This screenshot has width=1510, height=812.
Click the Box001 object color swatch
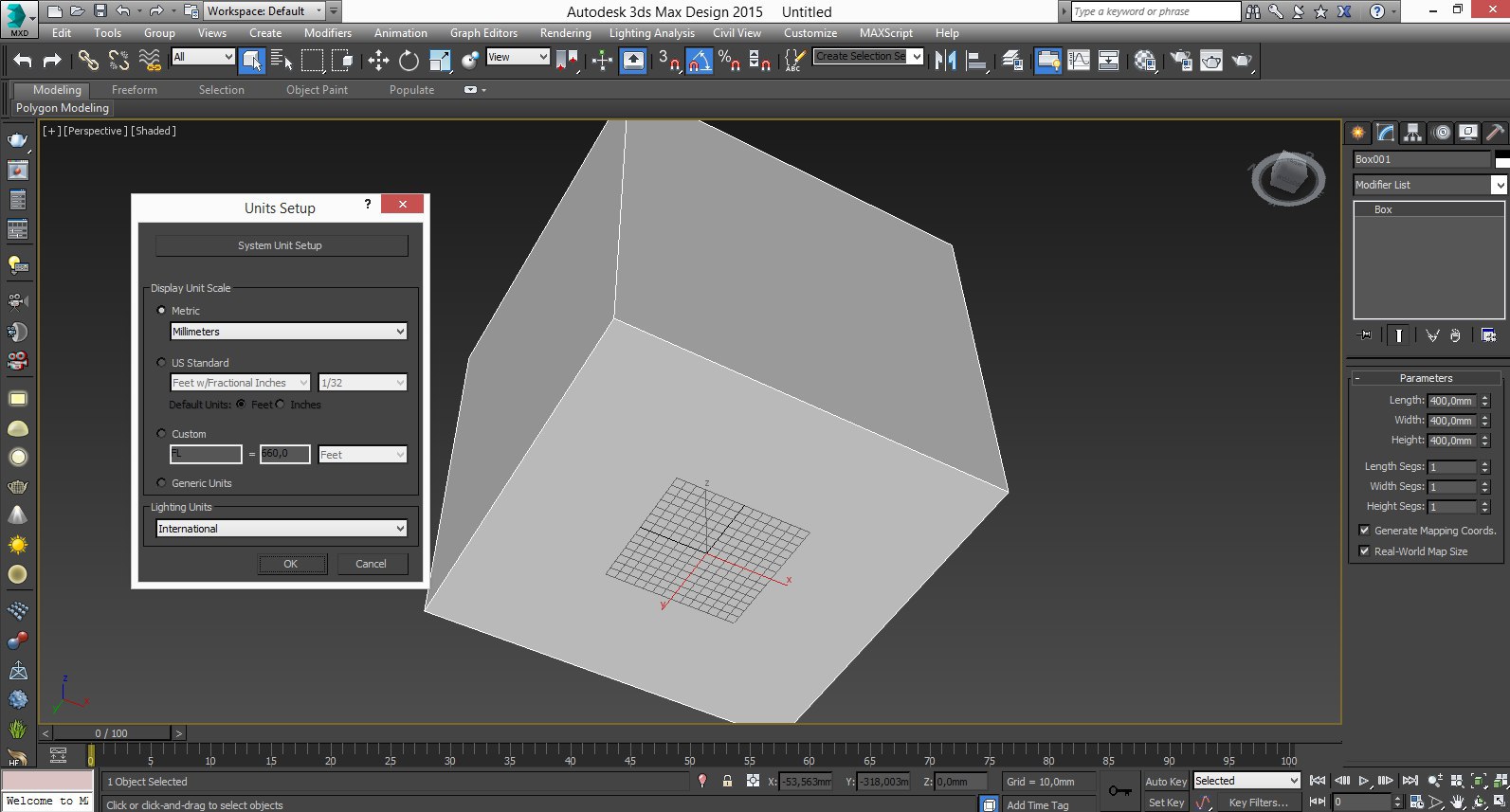[1501, 159]
